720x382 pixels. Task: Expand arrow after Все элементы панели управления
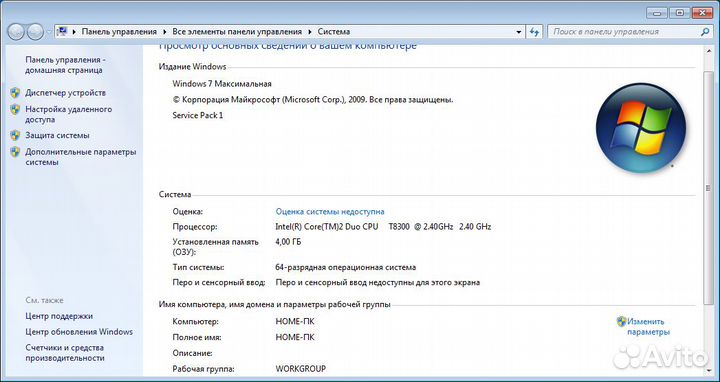coord(310,32)
